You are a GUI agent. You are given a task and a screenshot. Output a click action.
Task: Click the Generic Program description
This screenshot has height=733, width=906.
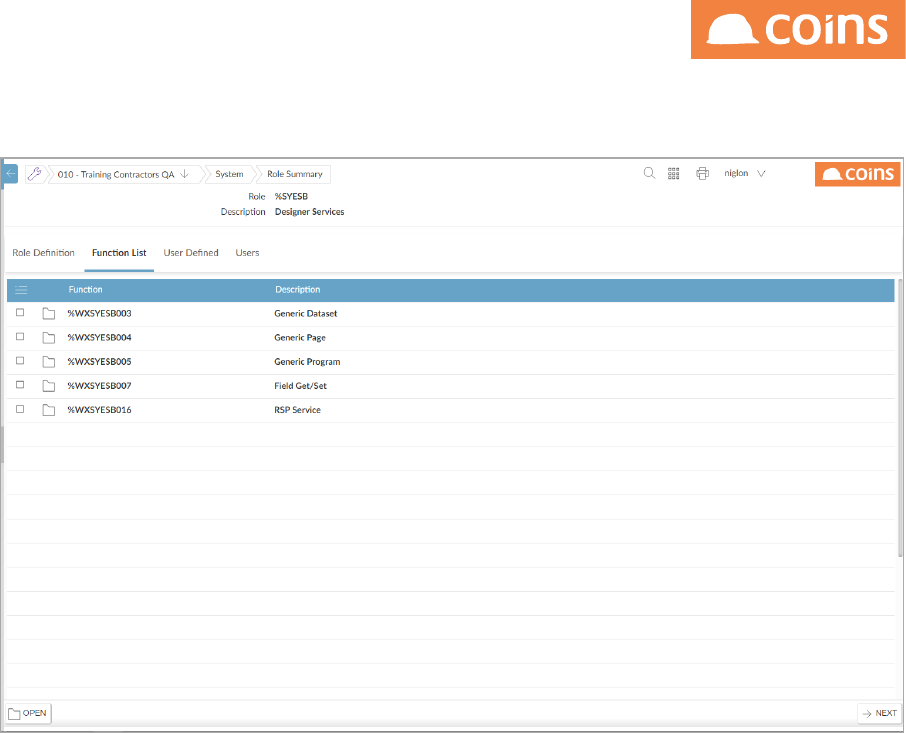(x=307, y=362)
